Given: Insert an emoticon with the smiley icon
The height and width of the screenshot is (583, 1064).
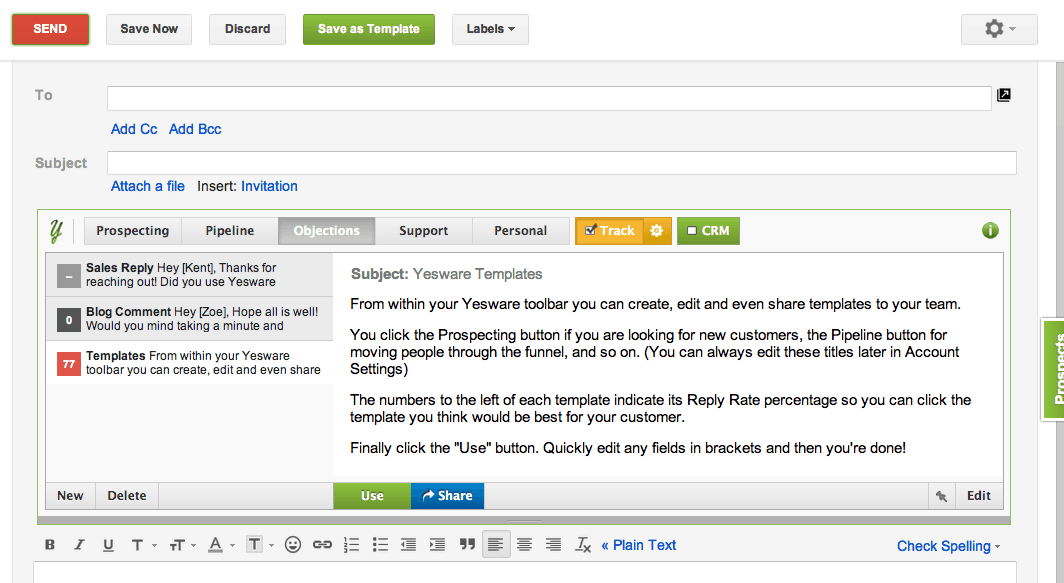Looking at the screenshot, I should click(x=293, y=545).
